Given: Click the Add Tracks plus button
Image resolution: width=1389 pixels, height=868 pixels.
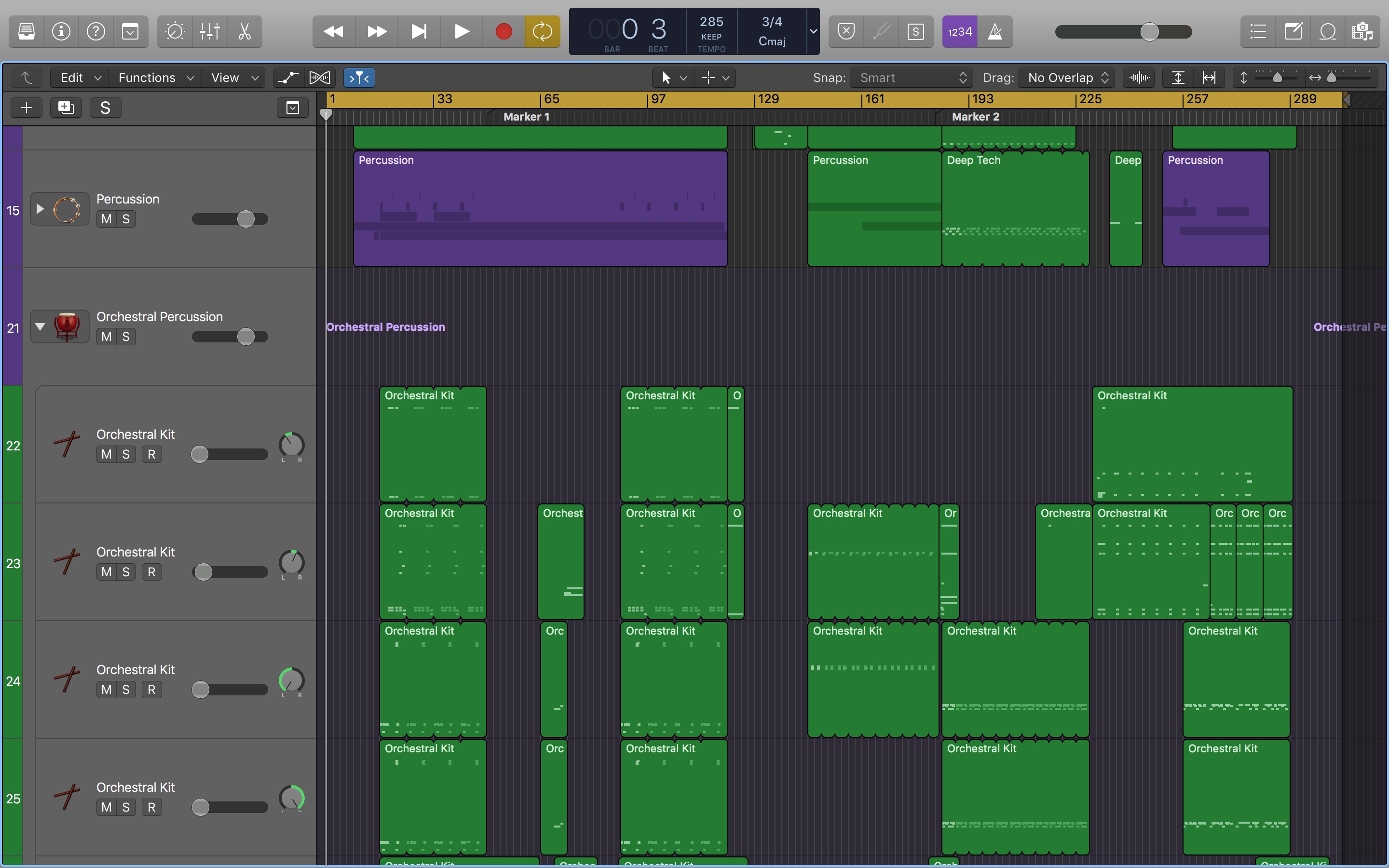Looking at the screenshot, I should point(26,108).
